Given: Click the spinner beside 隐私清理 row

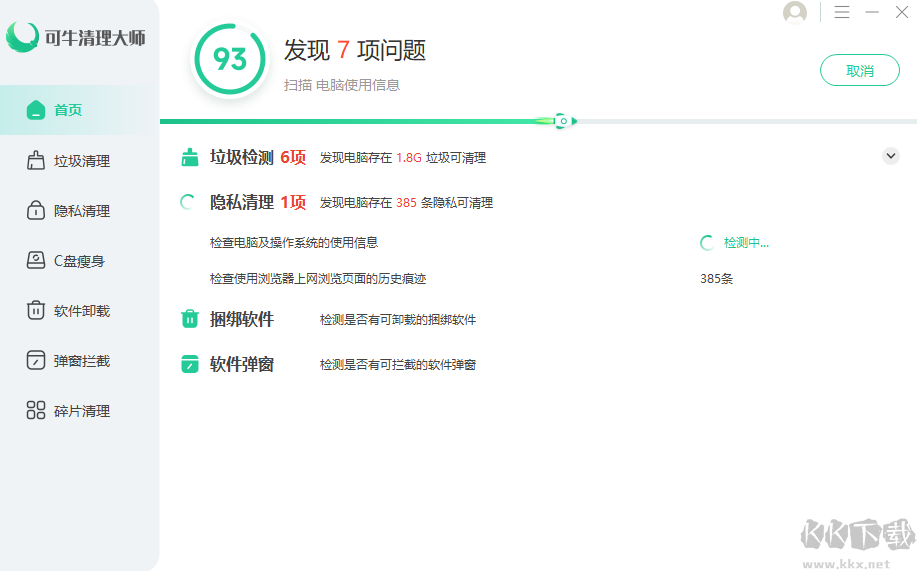Looking at the screenshot, I should pos(188,202).
